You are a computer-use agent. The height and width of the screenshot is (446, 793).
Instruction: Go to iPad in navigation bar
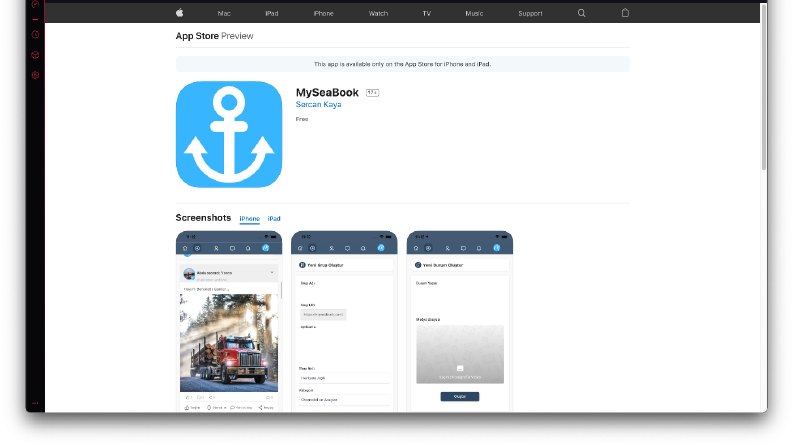[272, 14]
